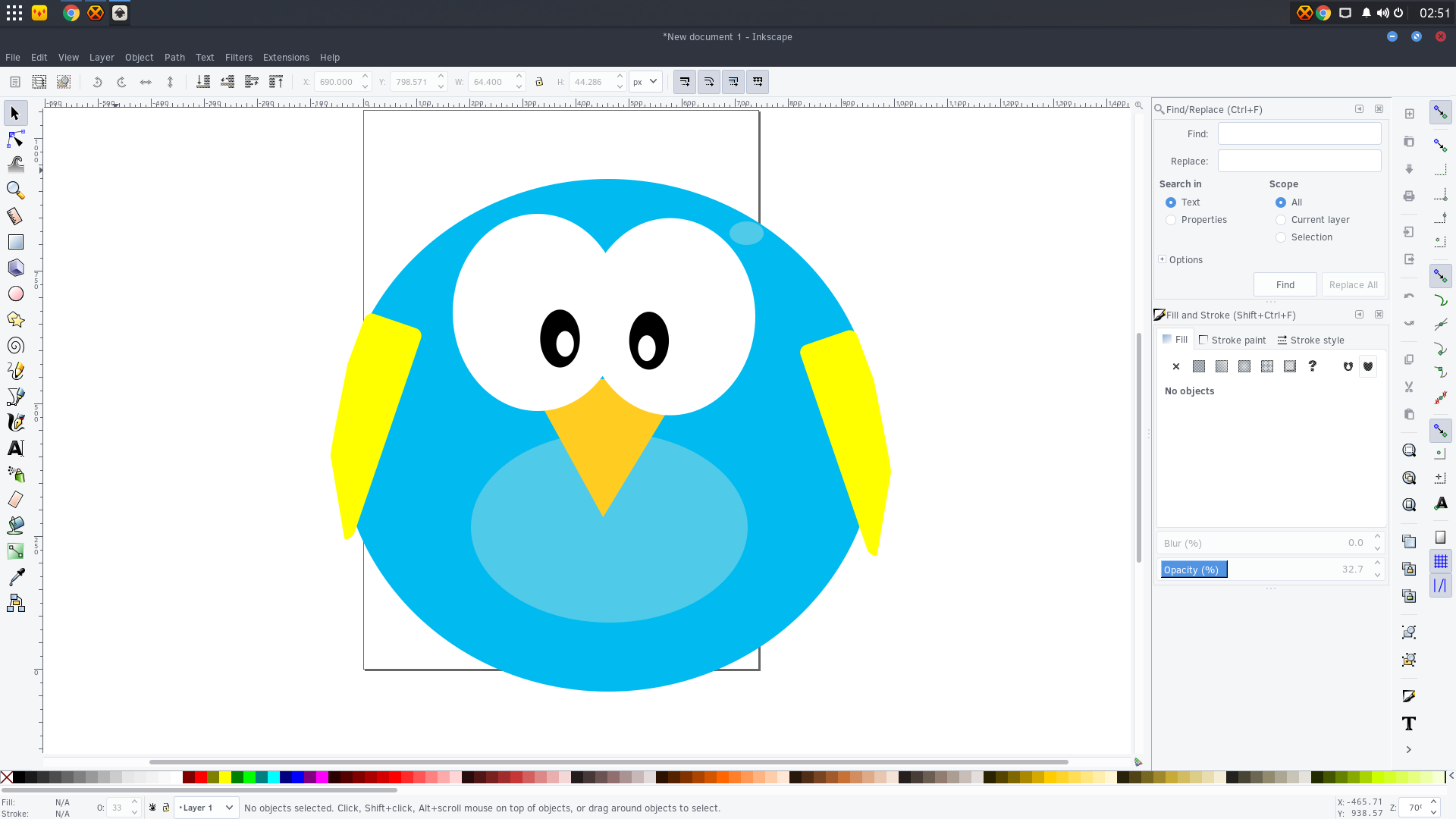The width and height of the screenshot is (1456, 819).
Task: Increase the X coordinate stepper
Action: coord(365,77)
